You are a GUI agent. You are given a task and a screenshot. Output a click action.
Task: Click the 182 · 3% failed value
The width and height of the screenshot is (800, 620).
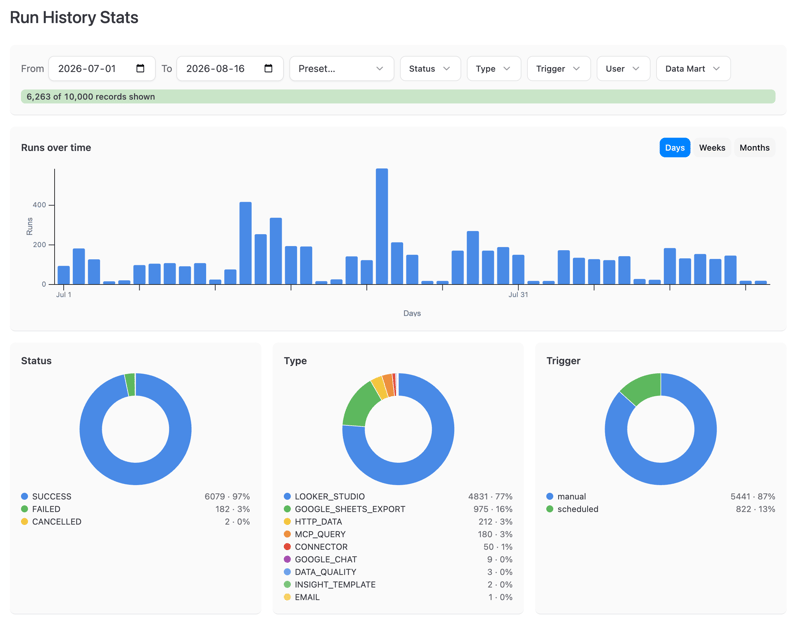(232, 509)
